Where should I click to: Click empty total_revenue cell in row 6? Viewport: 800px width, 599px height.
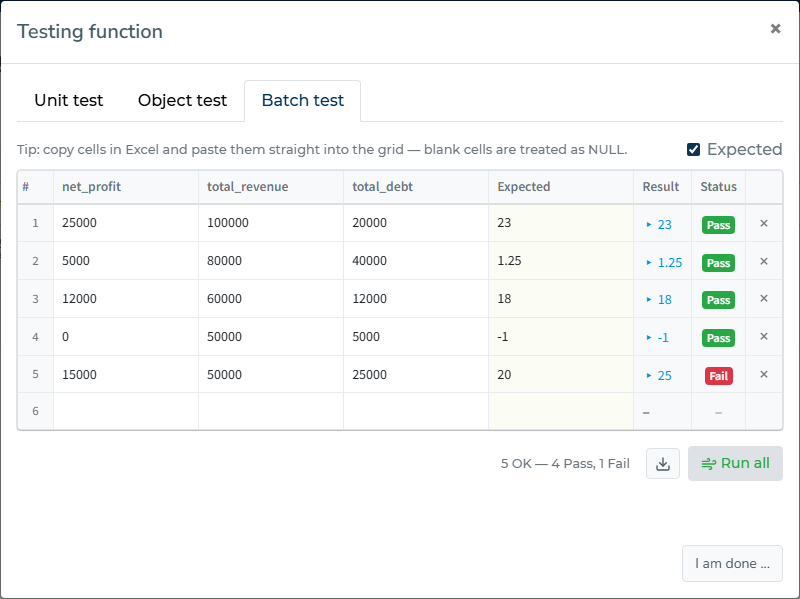click(x=271, y=411)
